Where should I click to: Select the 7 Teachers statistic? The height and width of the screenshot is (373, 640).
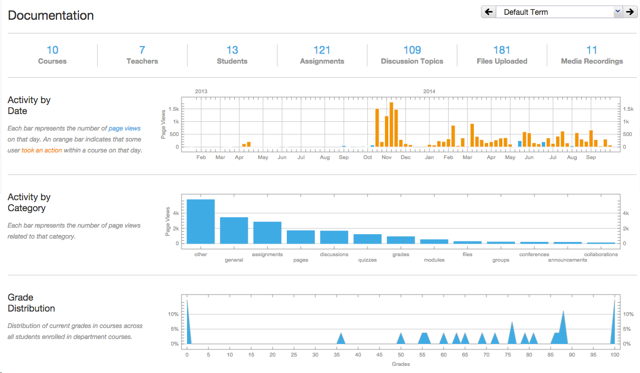point(142,55)
